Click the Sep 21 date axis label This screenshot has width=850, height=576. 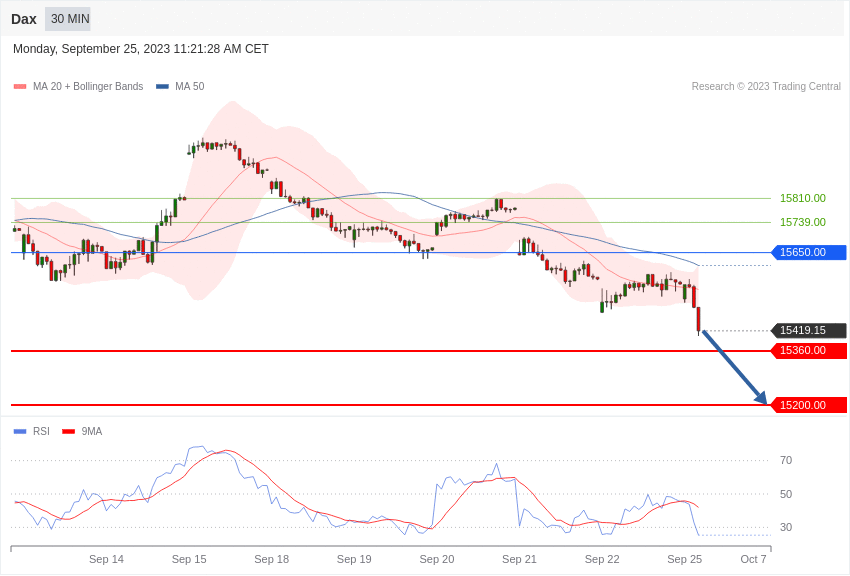click(519, 559)
